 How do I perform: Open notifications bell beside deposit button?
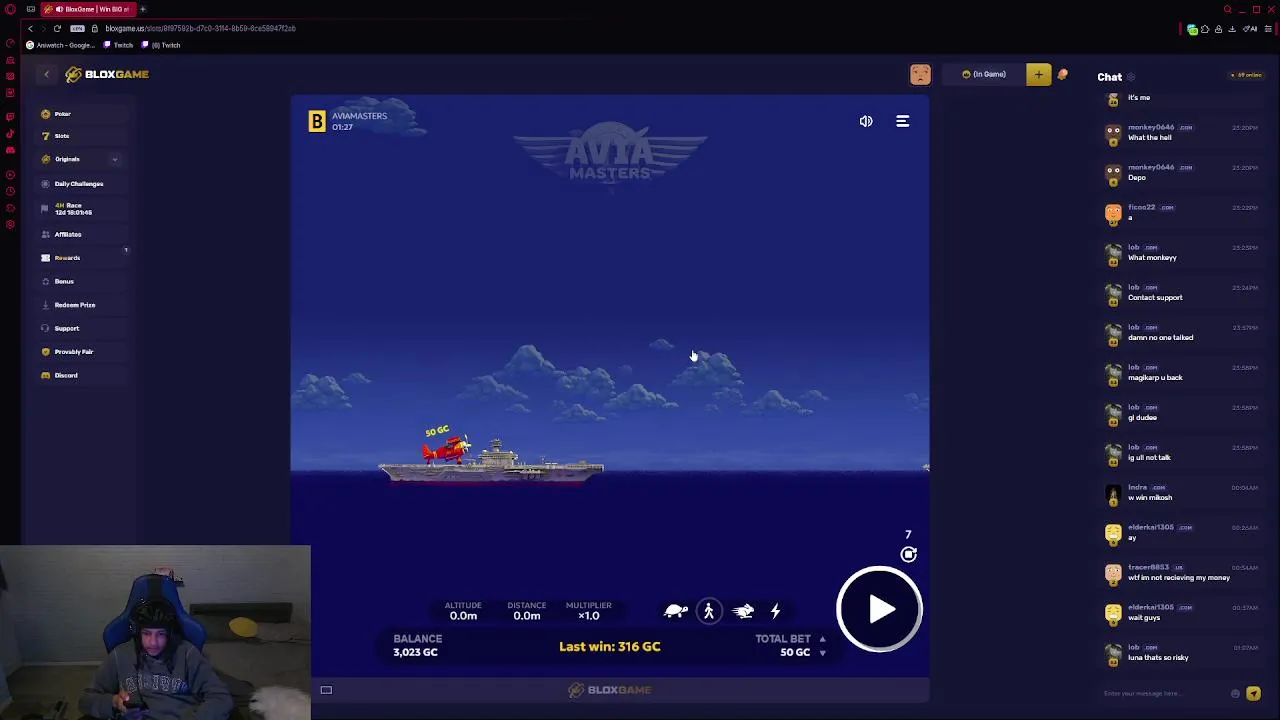(1062, 74)
